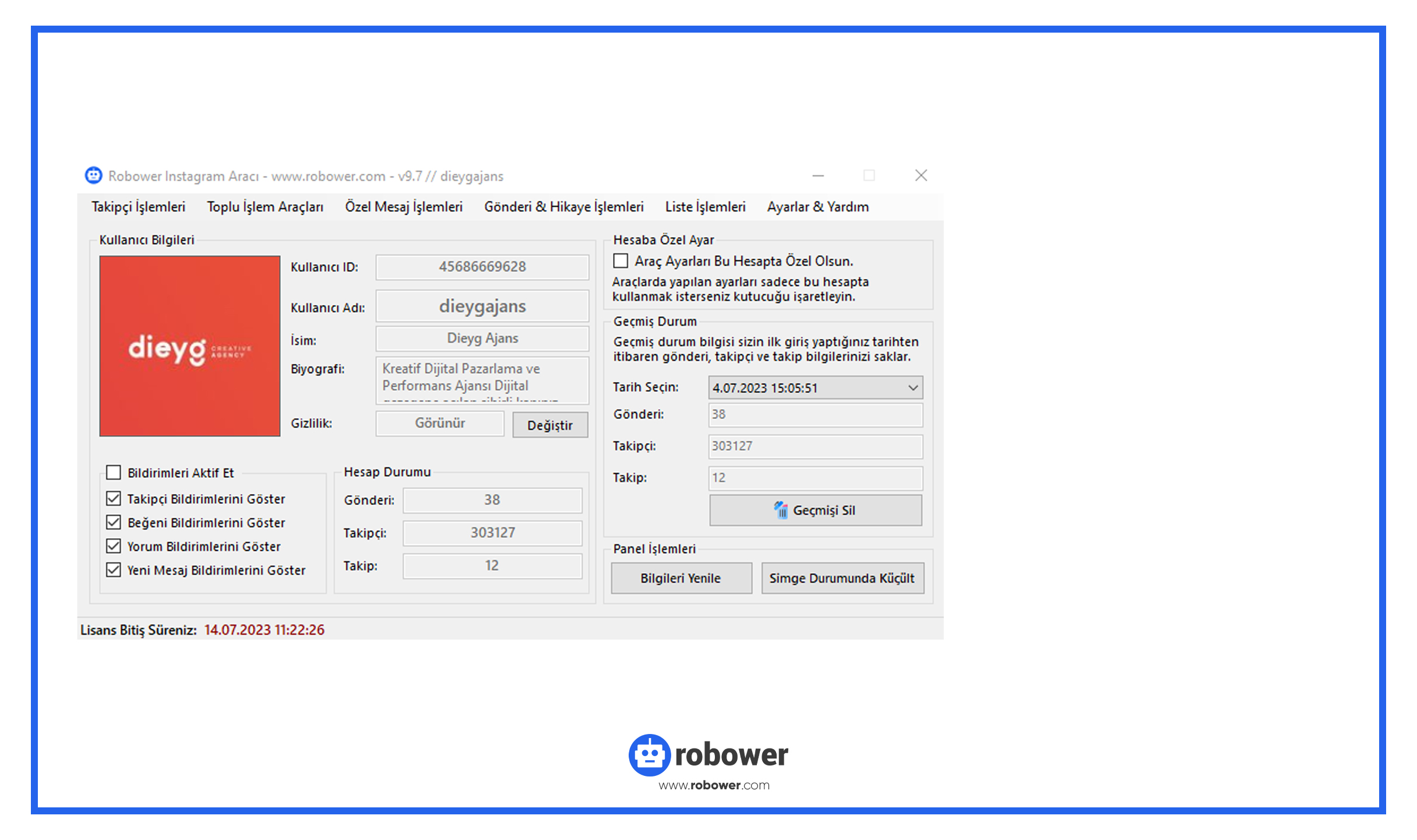Enable the Bildirimleri Aktif Et checkbox
Screen dimensions: 1417x840
(114, 472)
